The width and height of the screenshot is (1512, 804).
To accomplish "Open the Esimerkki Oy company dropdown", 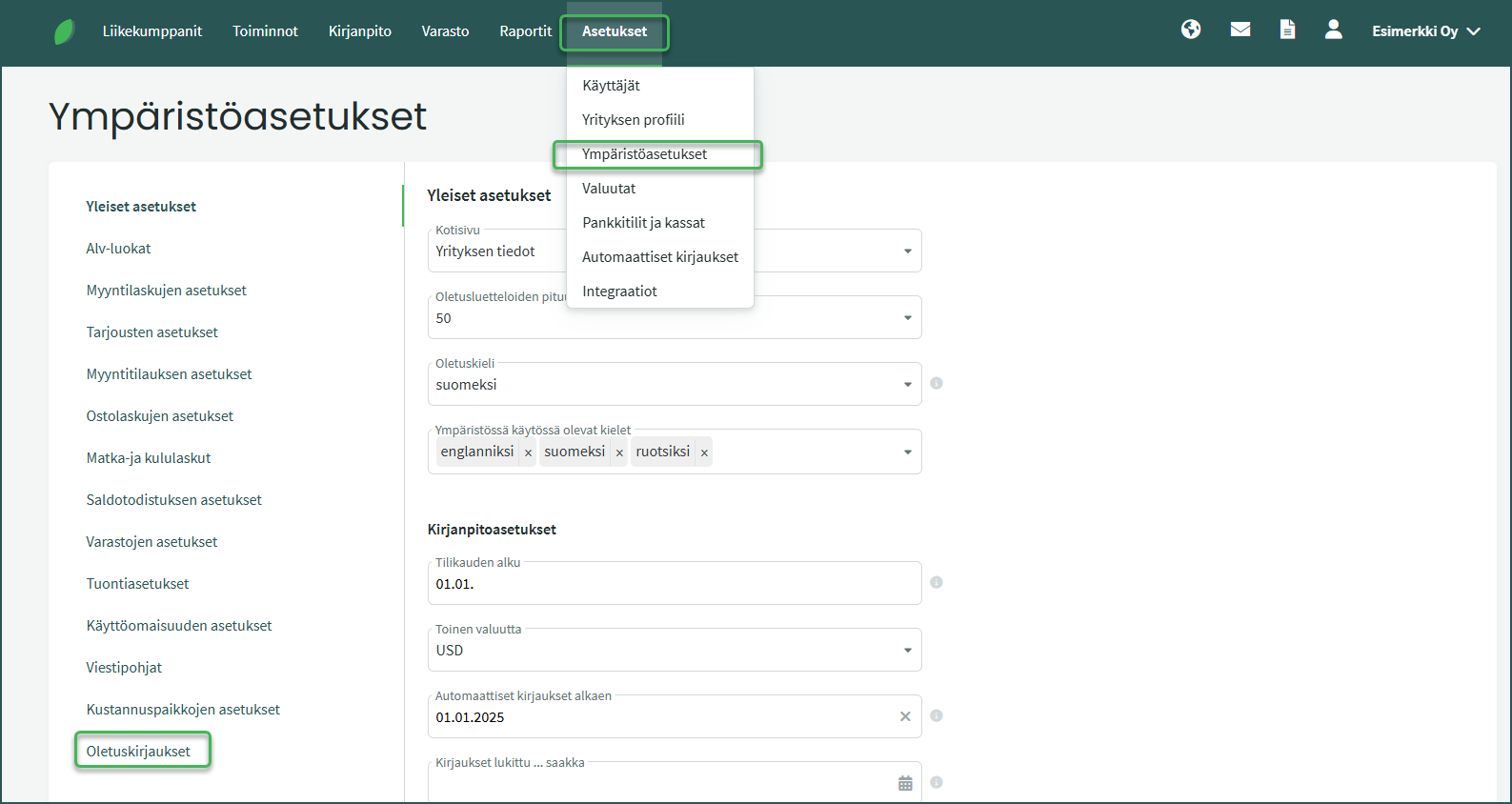I will (x=1425, y=31).
